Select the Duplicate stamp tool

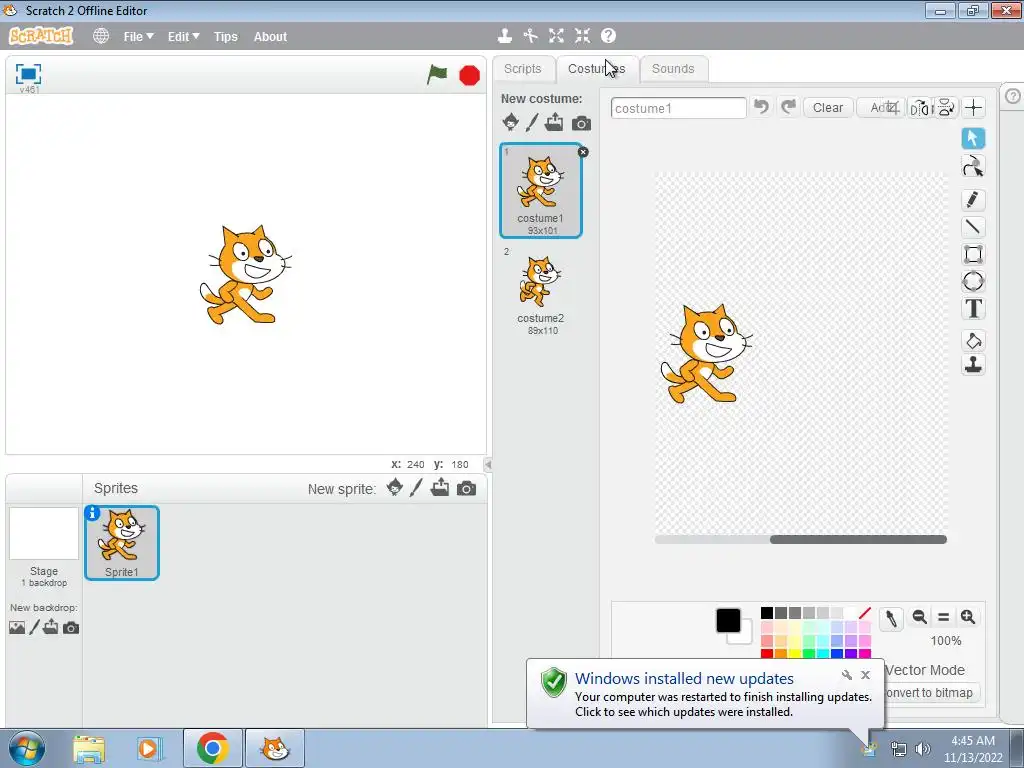tap(973, 365)
